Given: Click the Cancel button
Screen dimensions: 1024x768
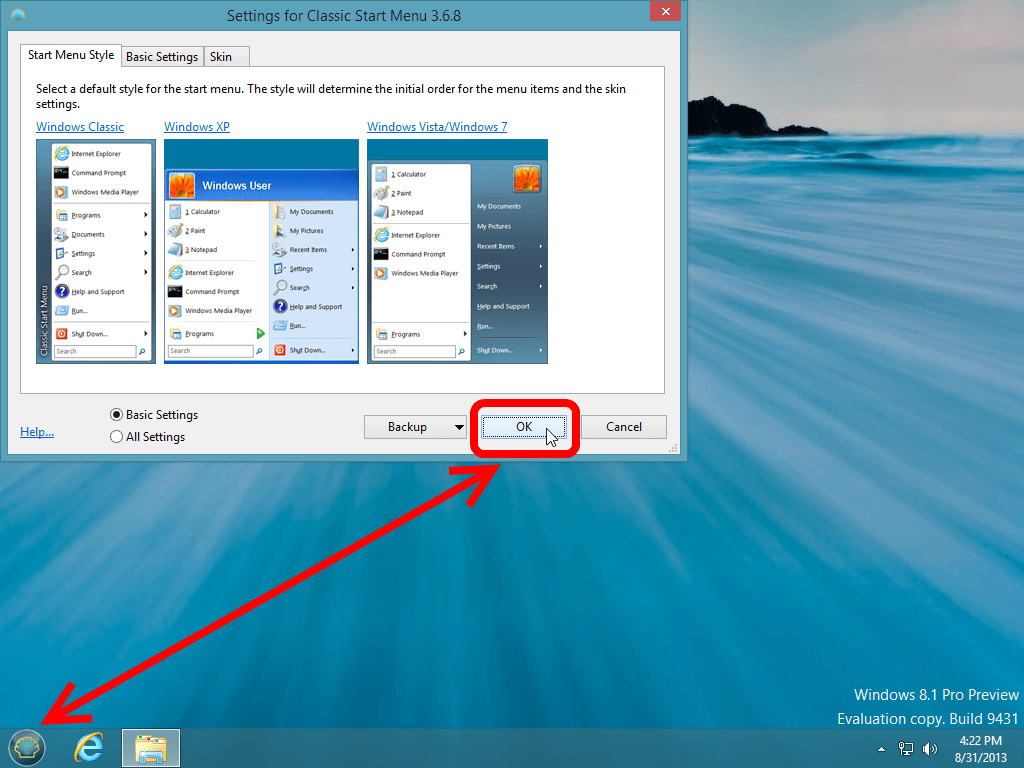Looking at the screenshot, I should point(624,427).
